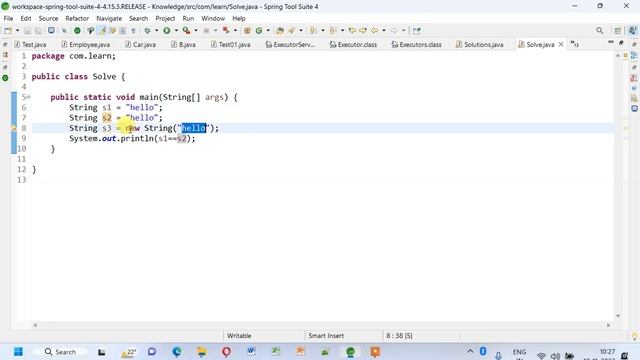
Task: Expand the Back history dropdown arrow
Action: click(384, 31)
